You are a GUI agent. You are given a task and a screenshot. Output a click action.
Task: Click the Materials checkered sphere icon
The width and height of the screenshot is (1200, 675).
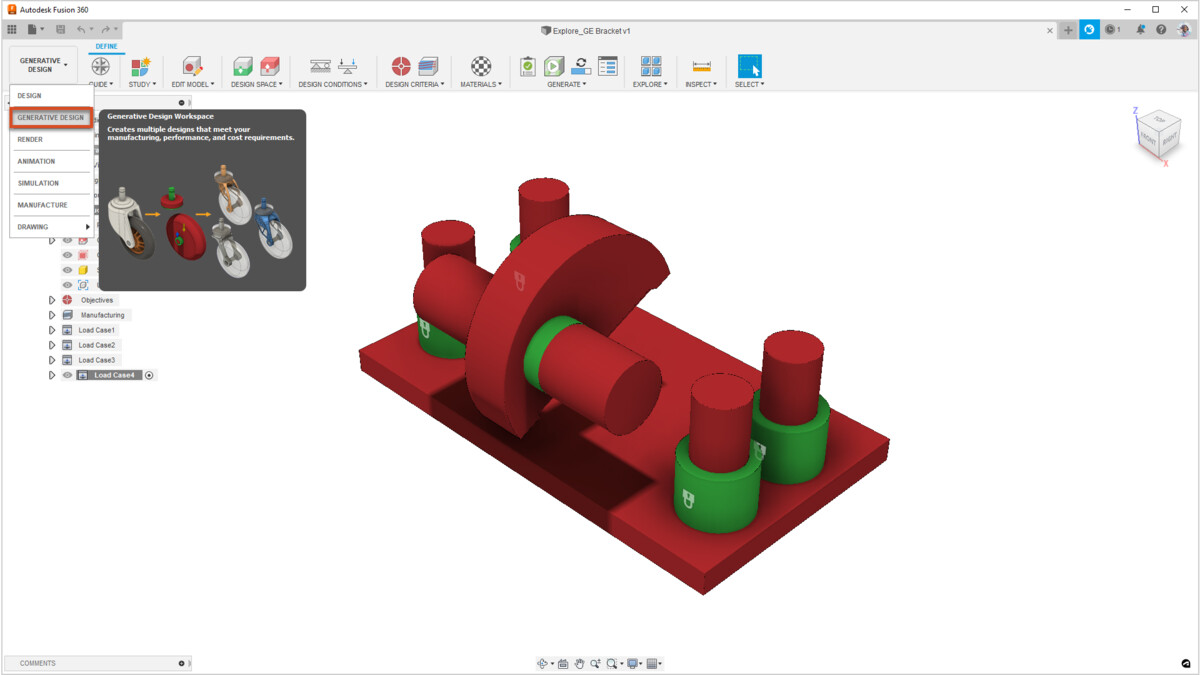481,66
